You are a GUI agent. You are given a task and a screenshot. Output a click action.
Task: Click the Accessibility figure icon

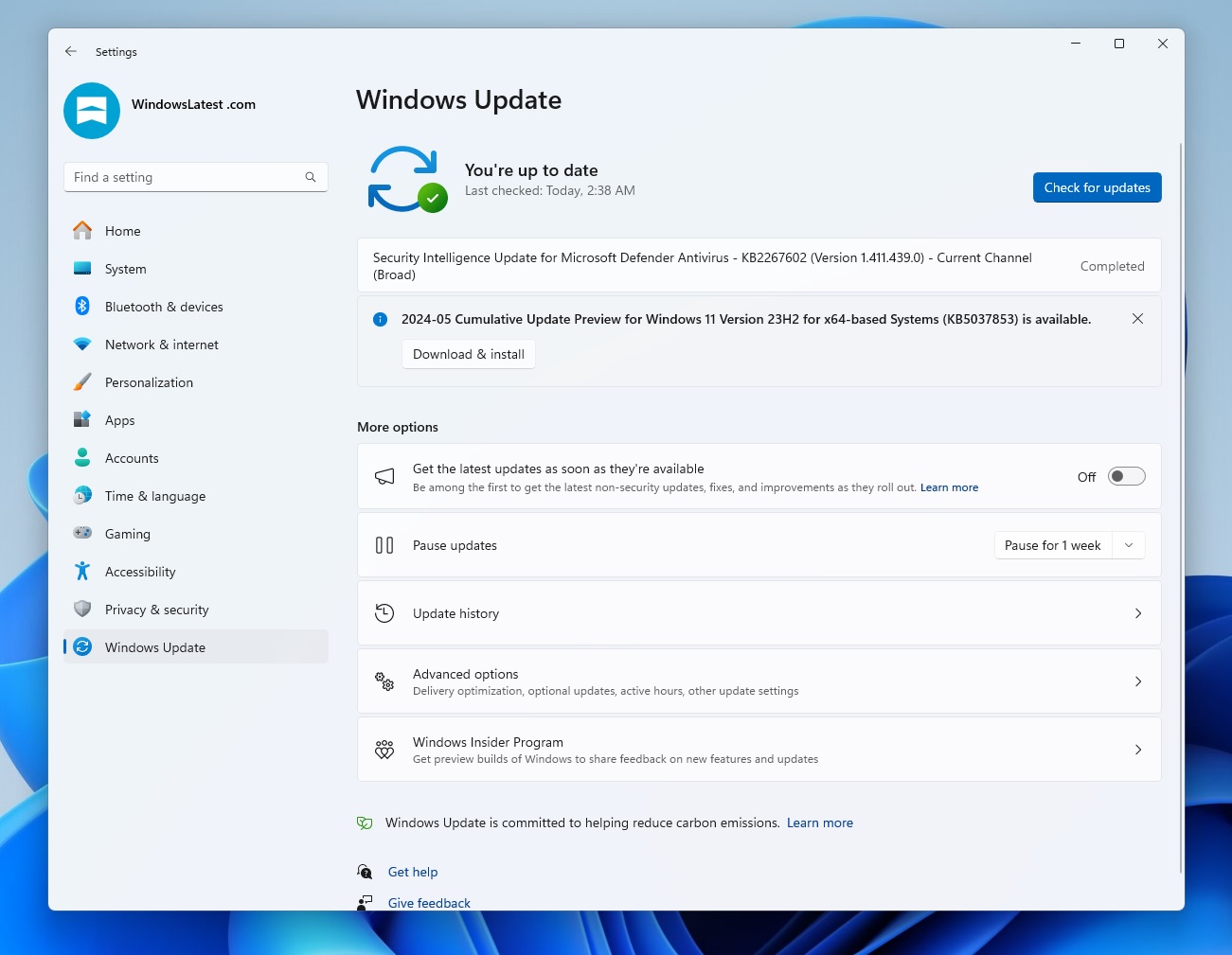click(x=82, y=571)
